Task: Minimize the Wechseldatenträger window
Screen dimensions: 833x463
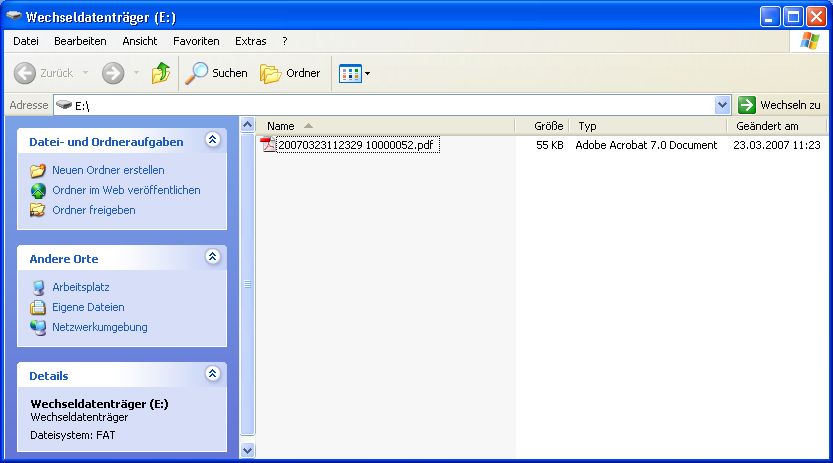Action: point(770,17)
